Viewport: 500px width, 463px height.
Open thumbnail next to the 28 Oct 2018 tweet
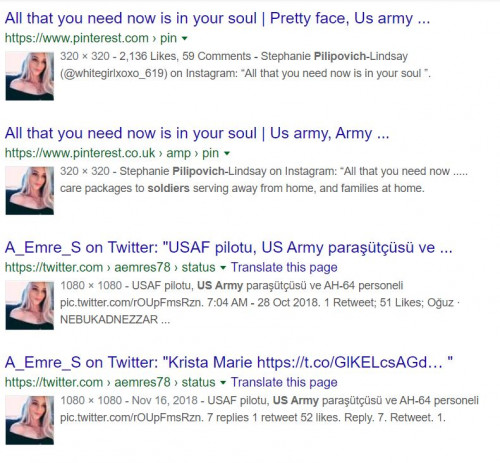click(30, 305)
